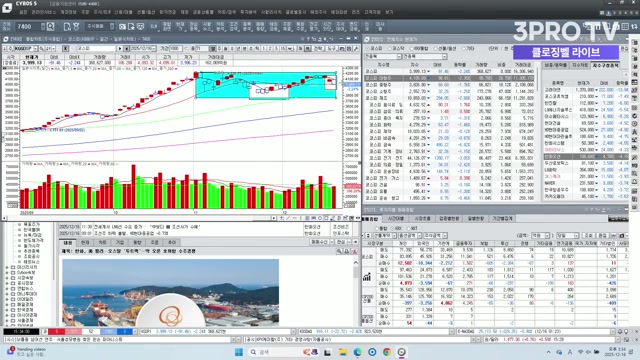This screenshot has width=640, height=360.
Task: Click the K button in chart toolbar
Action: (66, 49)
